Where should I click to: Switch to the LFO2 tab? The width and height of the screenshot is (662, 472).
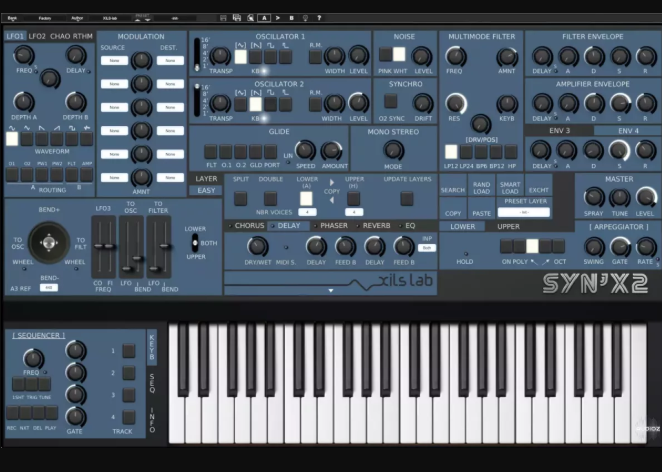pos(37,36)
